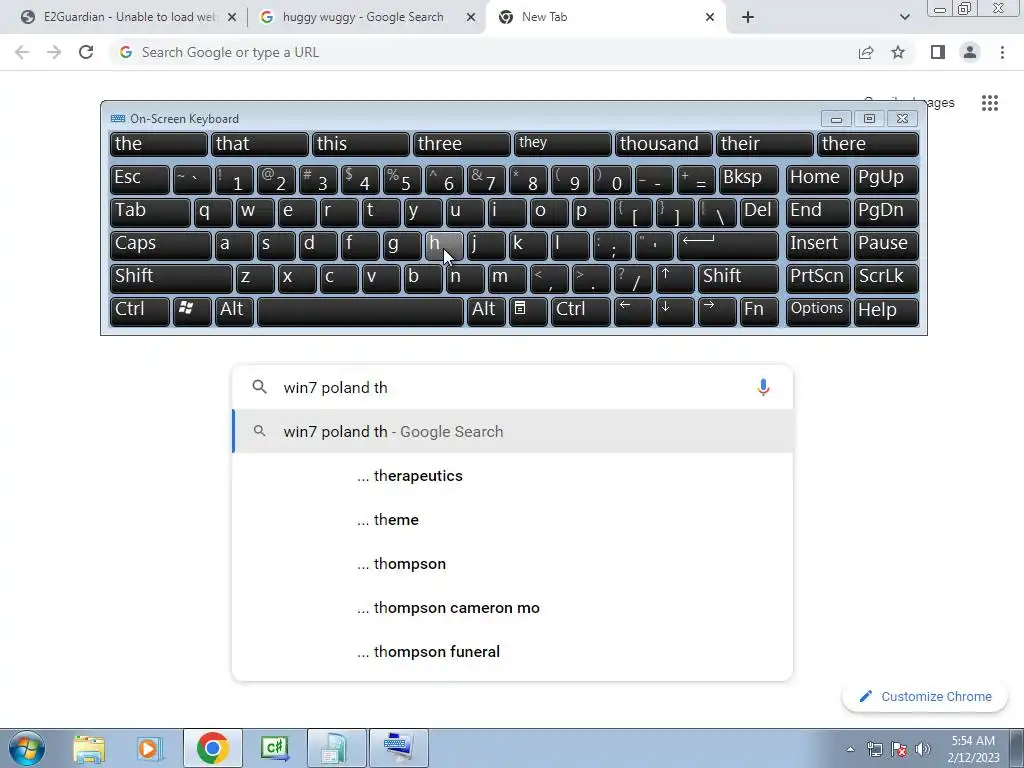Pick the 'thompson cameron mo' suggestion
The width and height of the screenshot is (1024, 768).
513,608
